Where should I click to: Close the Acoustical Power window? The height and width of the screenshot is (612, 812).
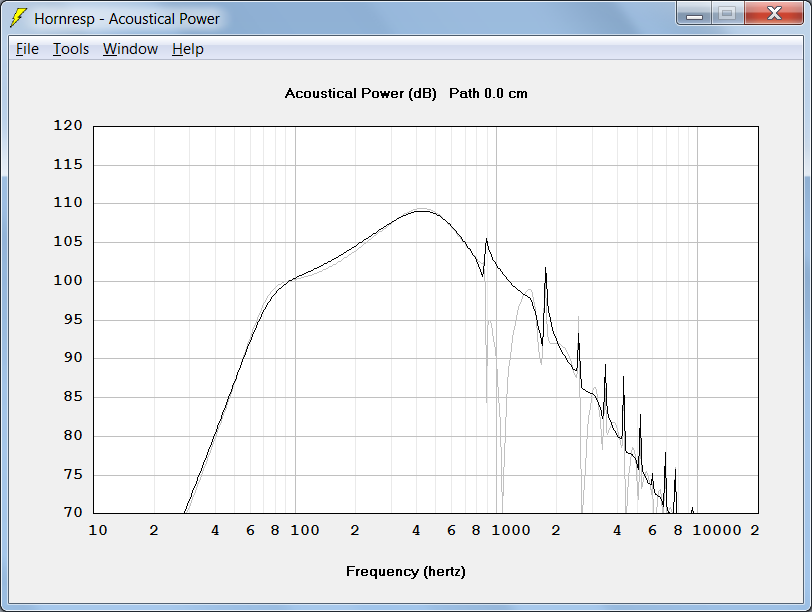click(774, 13)
